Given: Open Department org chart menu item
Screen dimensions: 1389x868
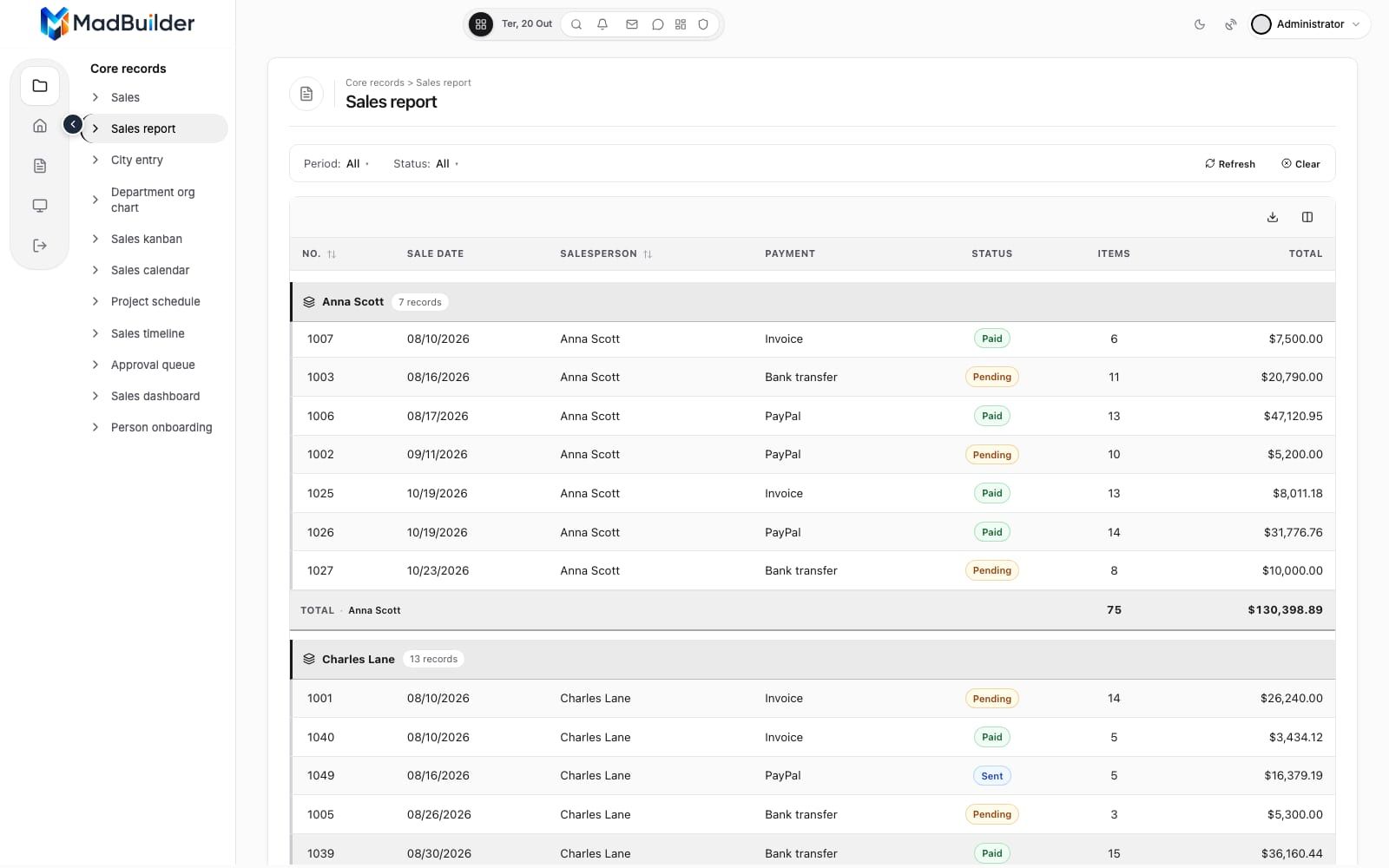Looking at the screenshot, I should coord(155,200).
